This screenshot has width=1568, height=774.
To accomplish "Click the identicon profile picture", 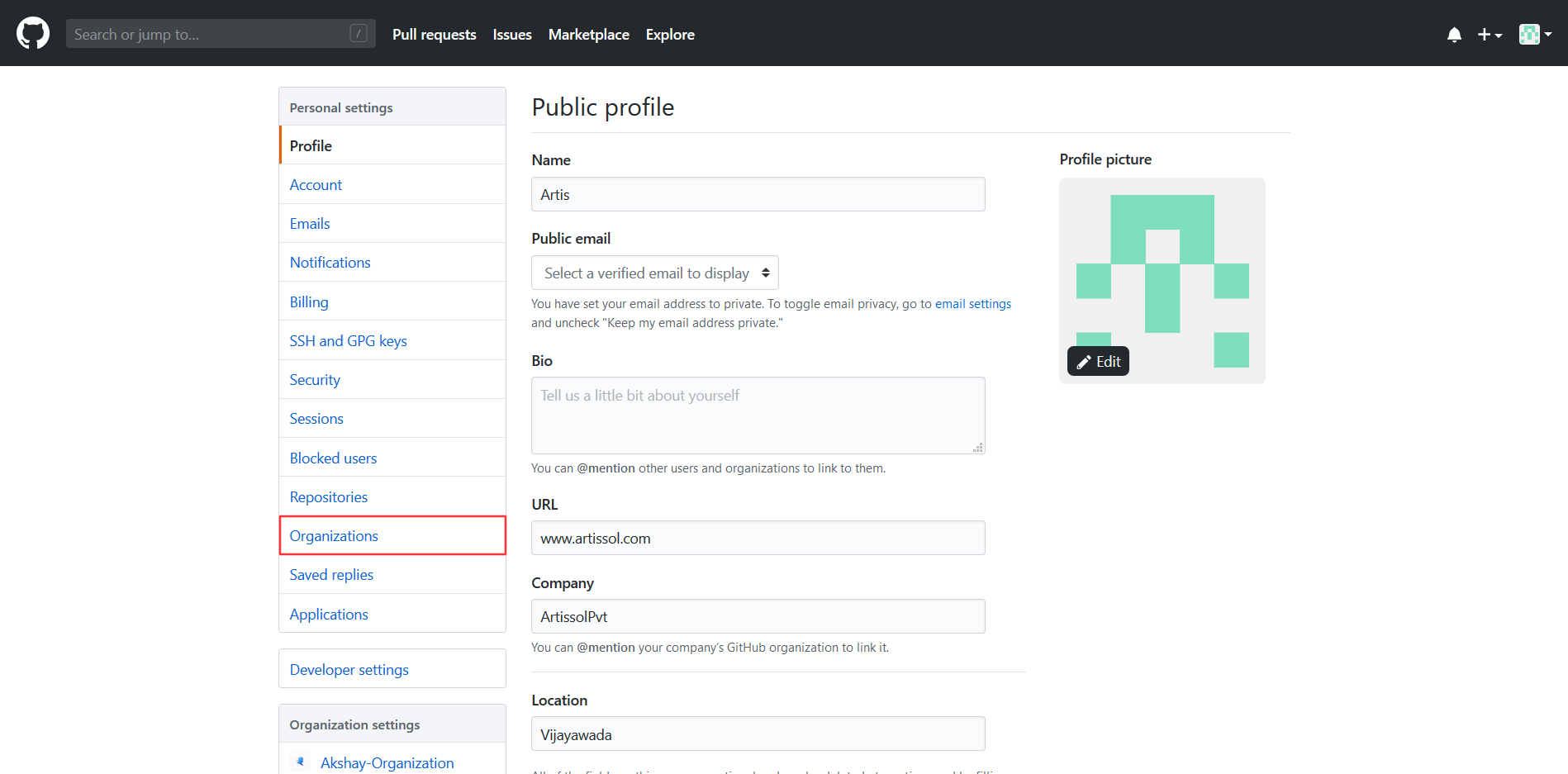I will point(1162,281).
